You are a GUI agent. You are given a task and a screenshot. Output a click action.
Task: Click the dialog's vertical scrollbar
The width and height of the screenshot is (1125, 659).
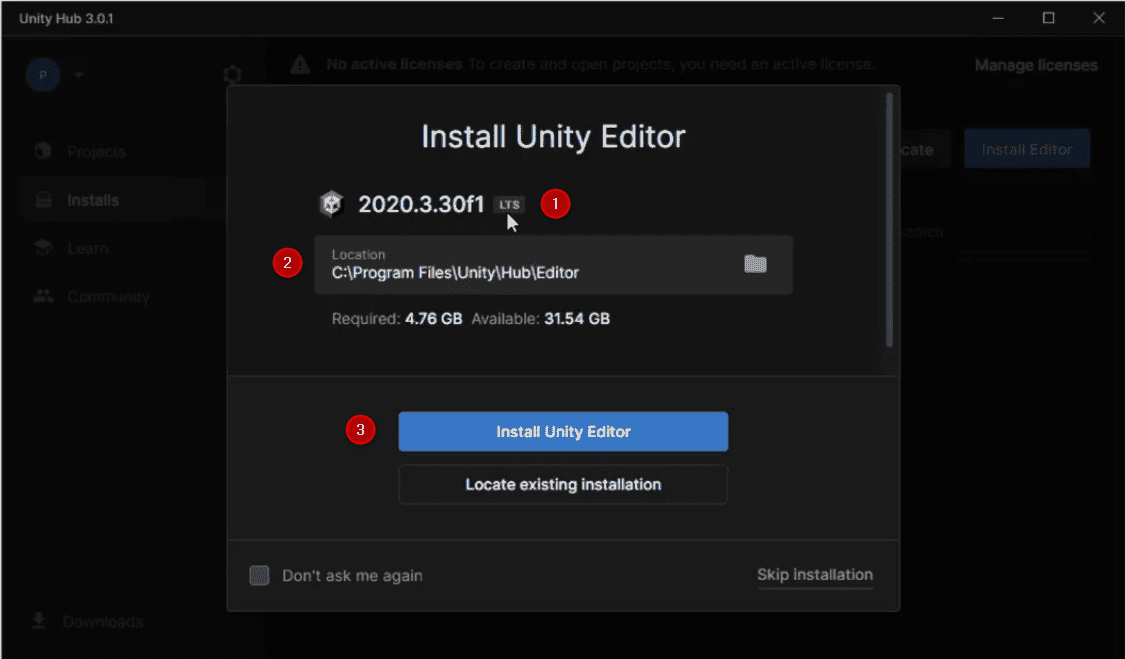click(890, 219)
